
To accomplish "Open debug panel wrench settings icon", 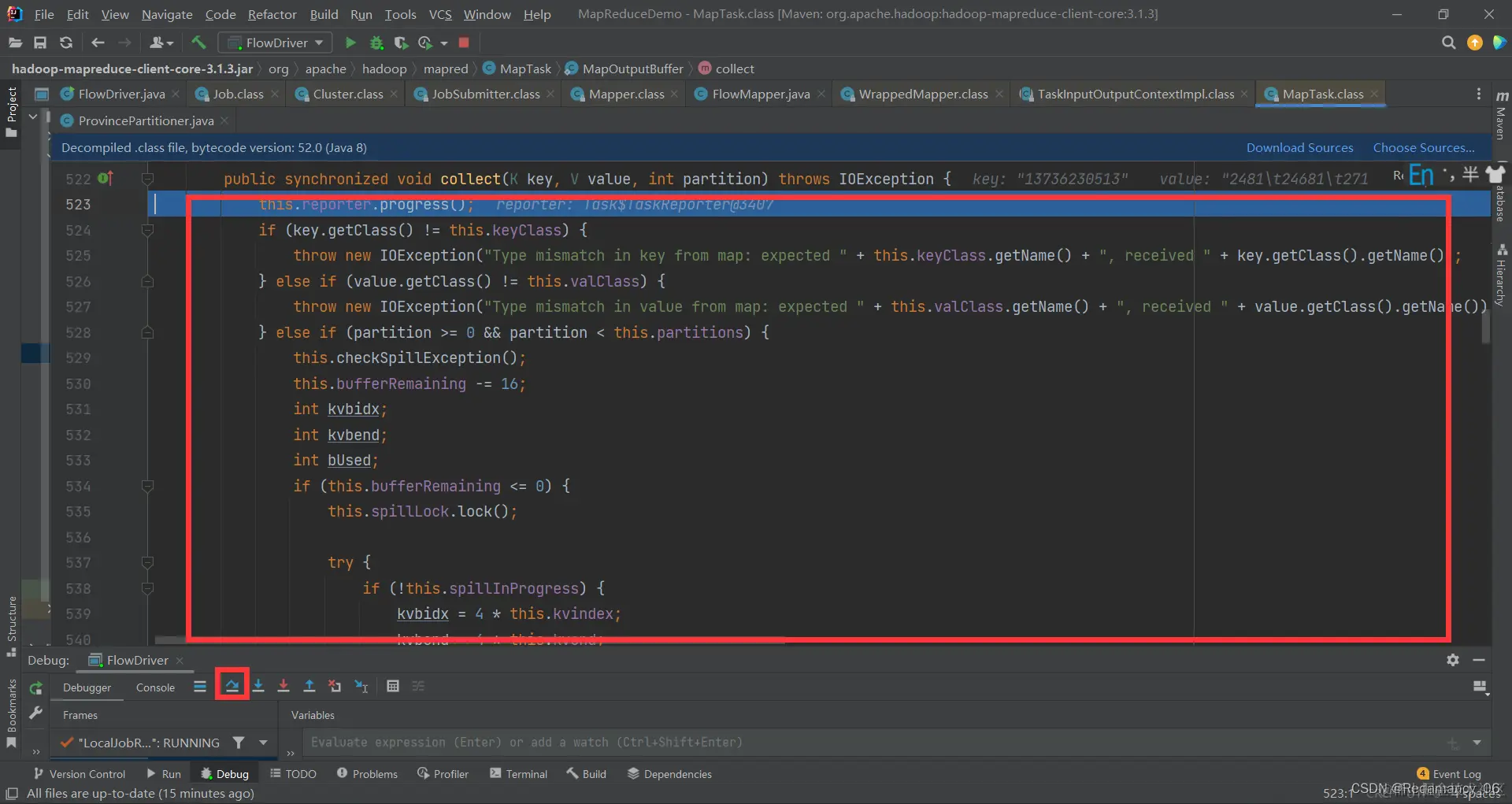I will point(35,713).
